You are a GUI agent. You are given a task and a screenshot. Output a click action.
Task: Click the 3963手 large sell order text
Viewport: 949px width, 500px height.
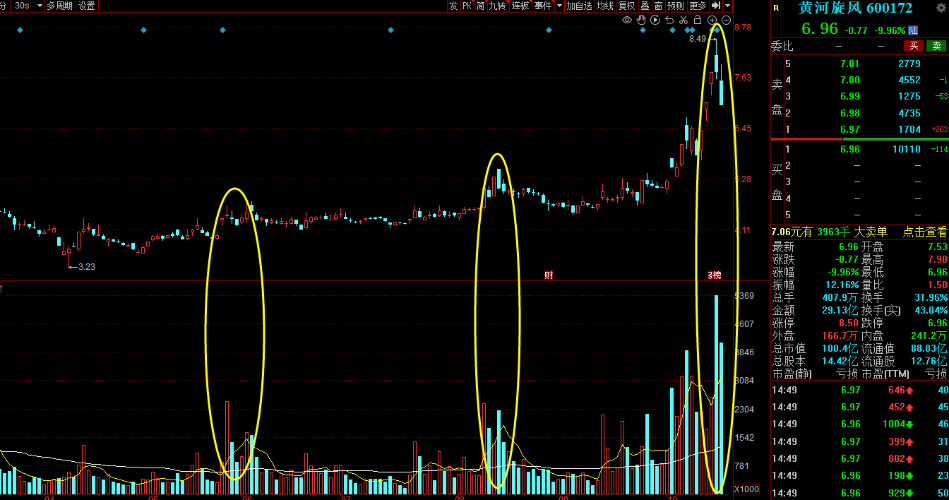(833, 231)
